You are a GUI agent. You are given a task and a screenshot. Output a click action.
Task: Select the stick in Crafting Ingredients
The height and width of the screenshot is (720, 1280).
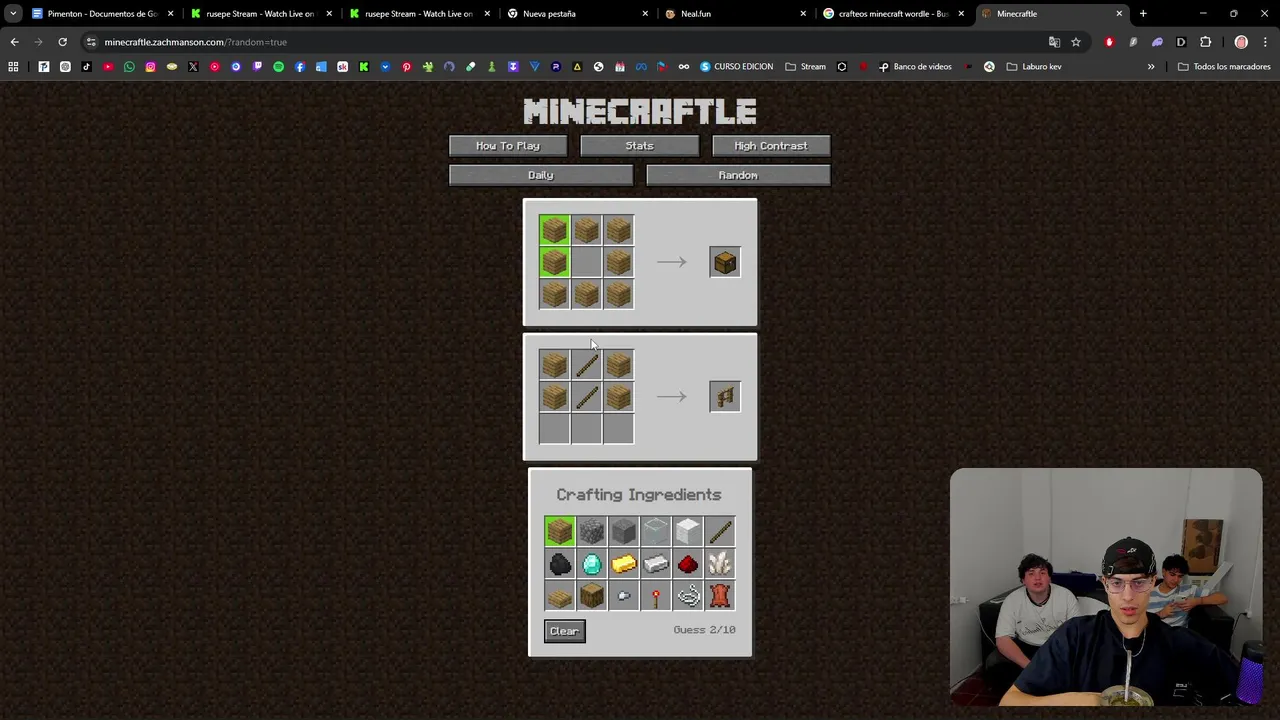(x=719, y=531)
